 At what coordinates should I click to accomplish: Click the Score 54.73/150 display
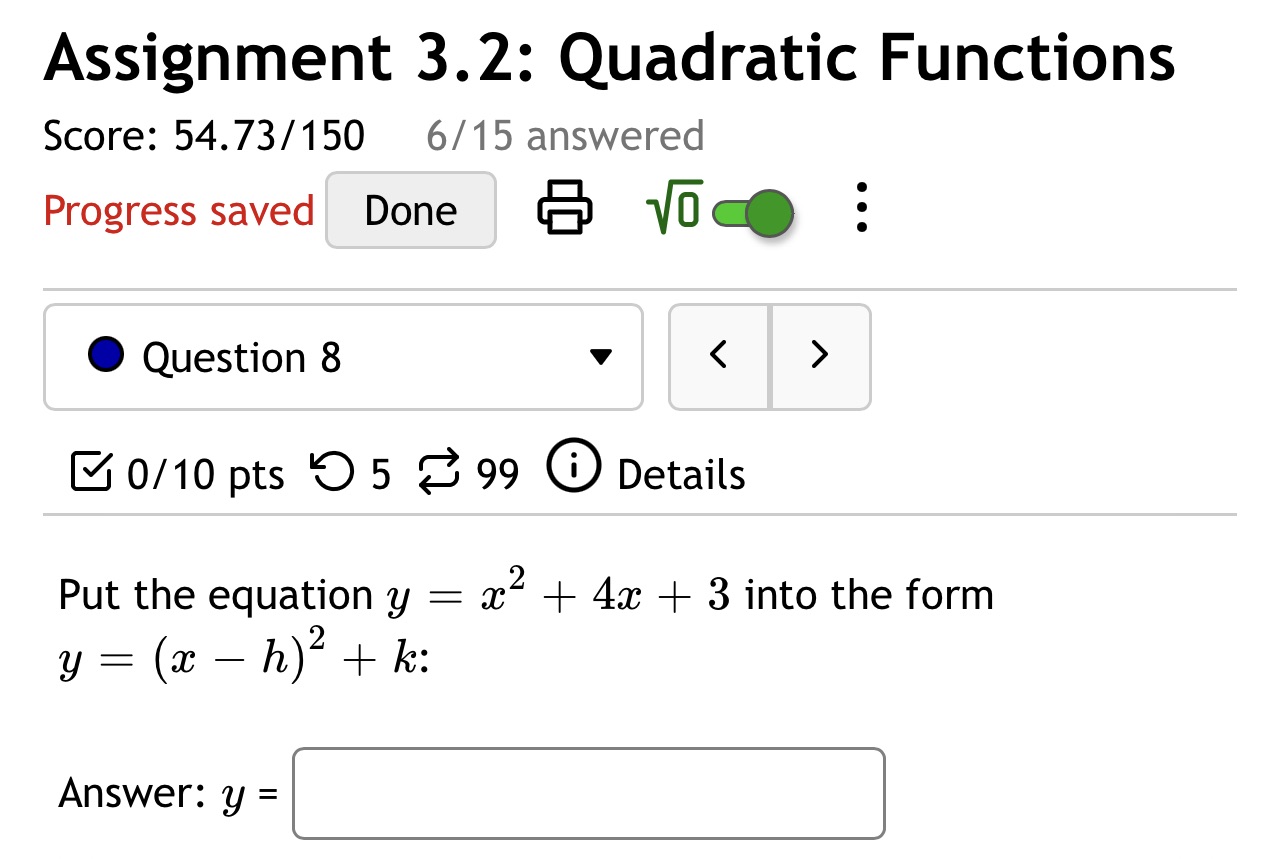(x=203, y=134)
